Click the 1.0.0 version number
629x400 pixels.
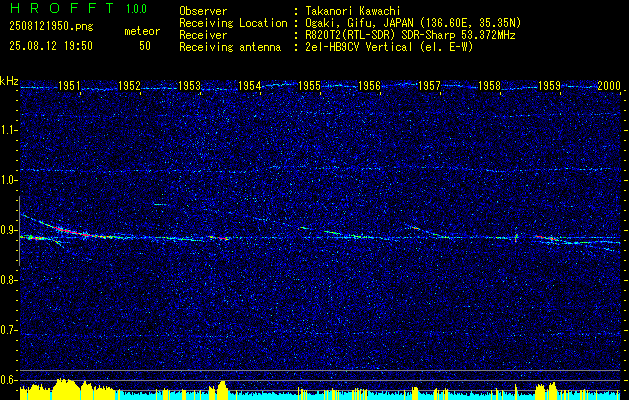point(136,9)
